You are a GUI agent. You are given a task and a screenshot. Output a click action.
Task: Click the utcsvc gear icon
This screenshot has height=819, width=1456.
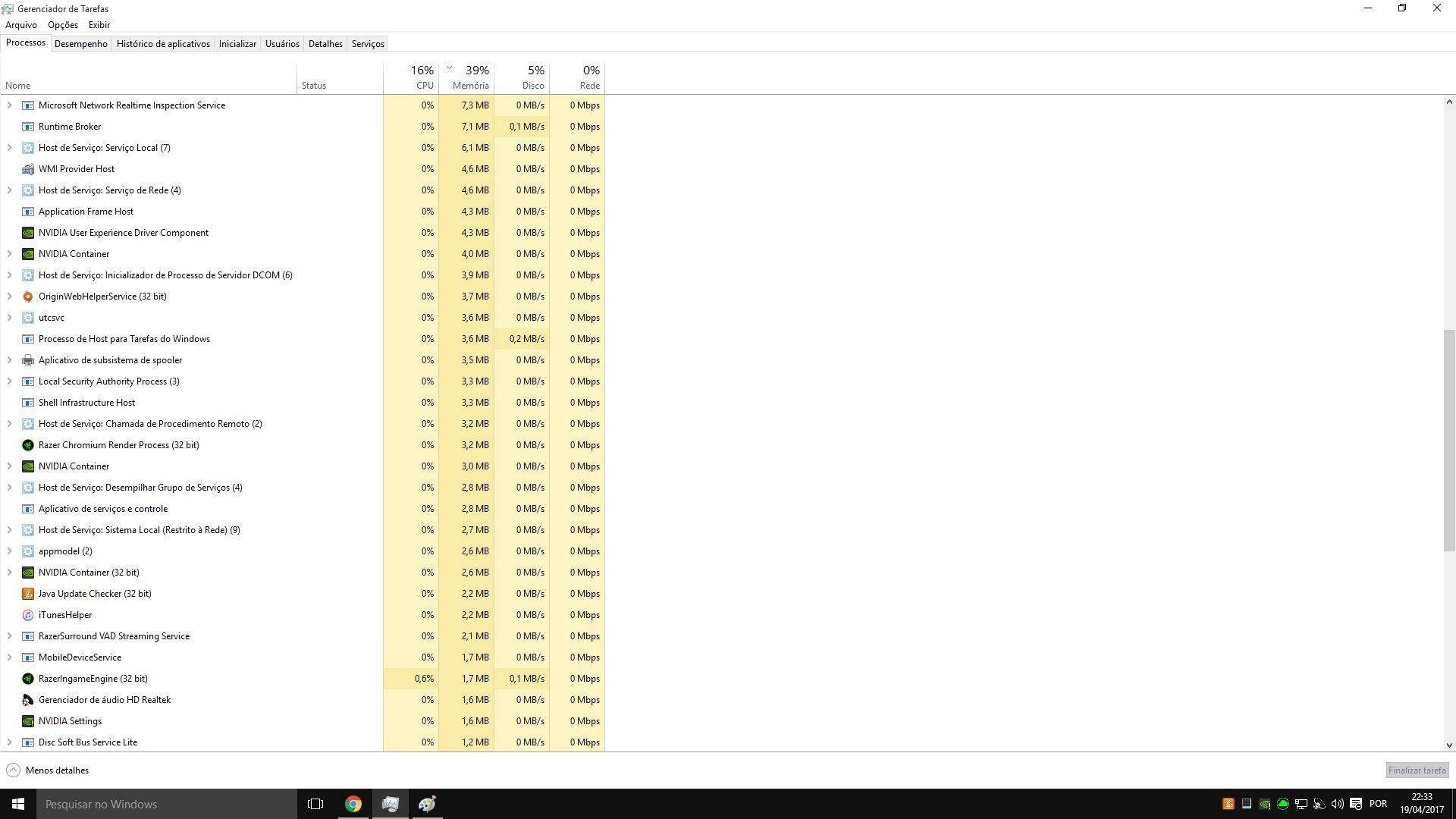[28, 318]
